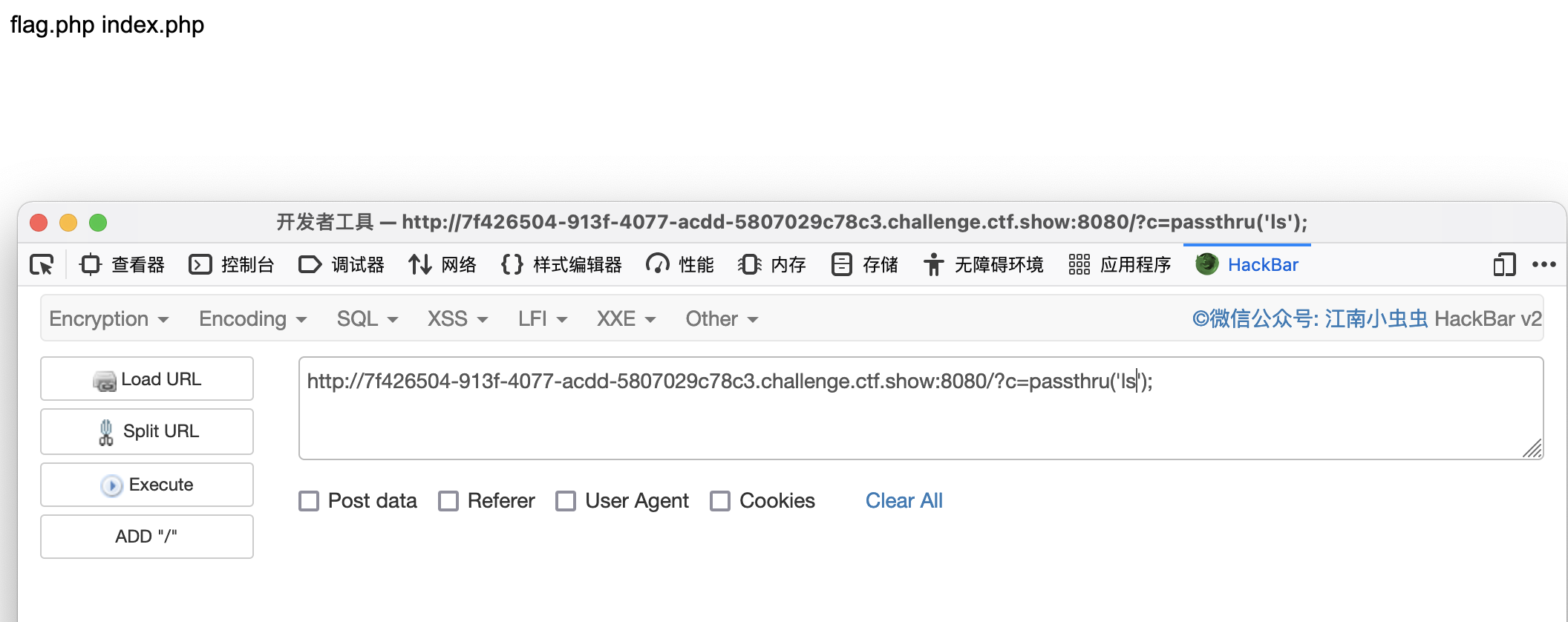Click the Clear All link
The image size is (1568, 622).
(x=904, y=501)
